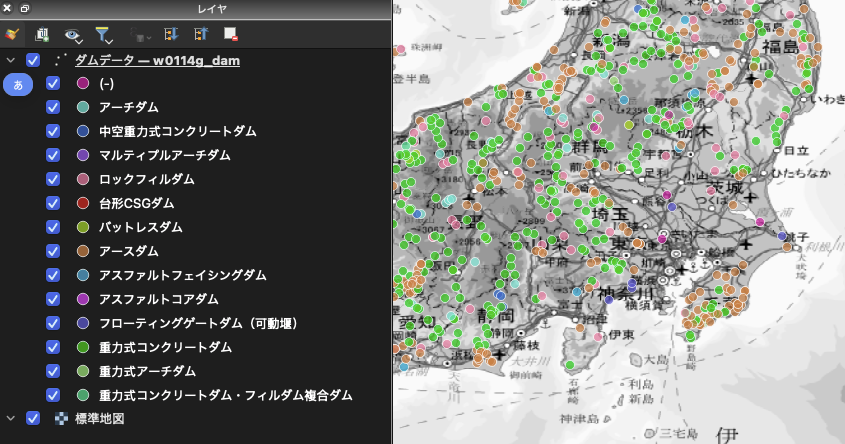The width and height of the screenshot is (845, 444).
Task: Uncheck 重力式コンクリートダム・フィルダム複合ダム checkbox
Action: click(x=53, y=395)
